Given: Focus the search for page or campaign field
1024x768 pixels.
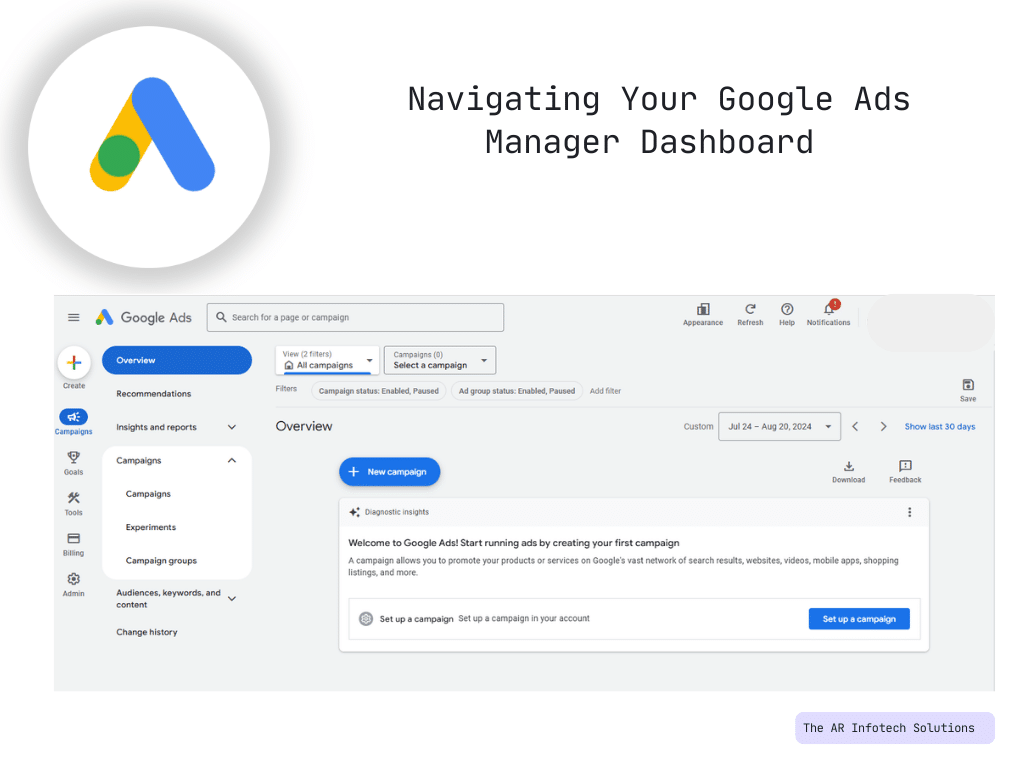Looking at the screenshot, I should 355,317.
